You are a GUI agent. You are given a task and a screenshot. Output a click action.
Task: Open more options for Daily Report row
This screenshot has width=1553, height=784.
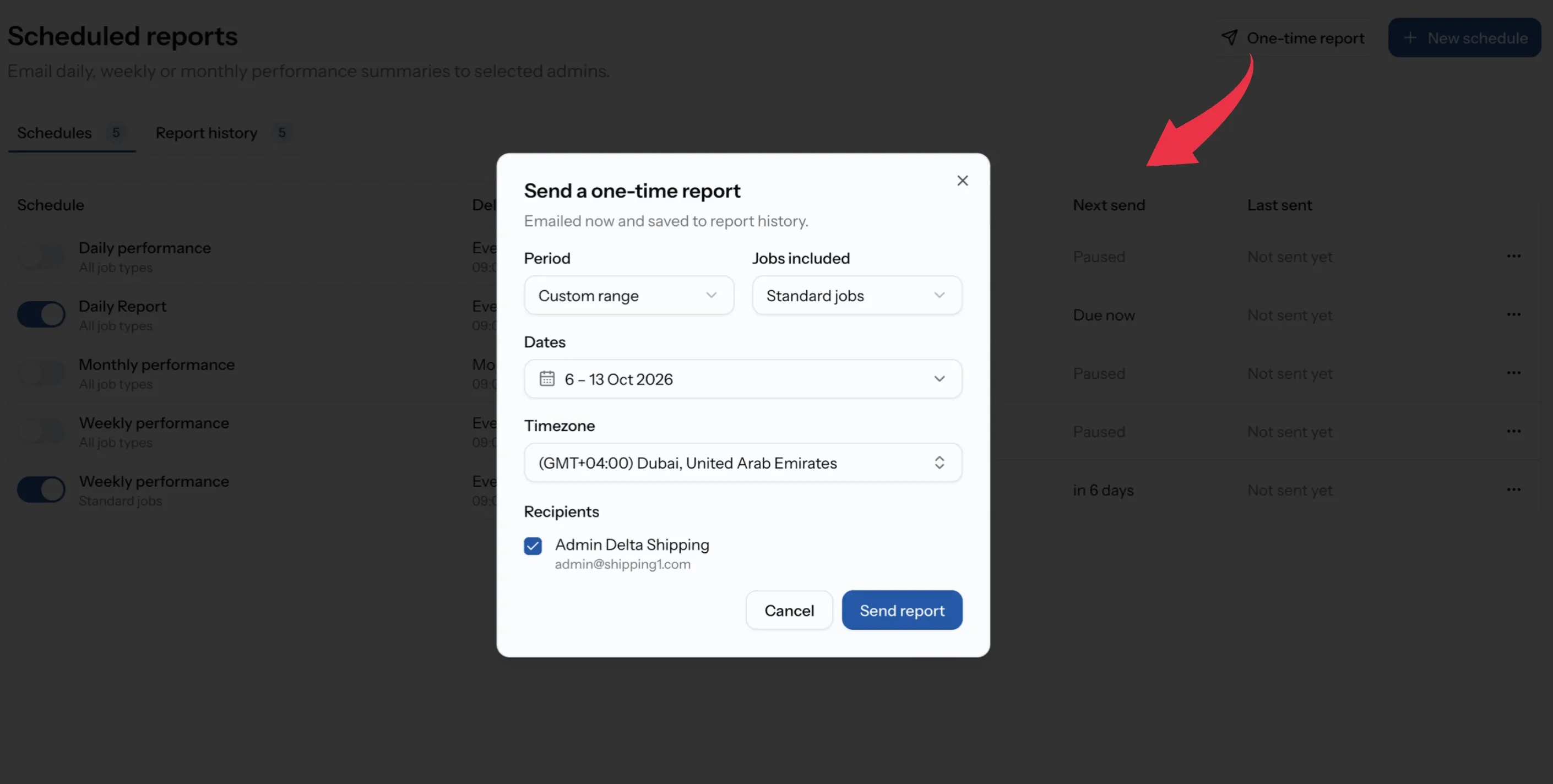(x=1513, y=314)
